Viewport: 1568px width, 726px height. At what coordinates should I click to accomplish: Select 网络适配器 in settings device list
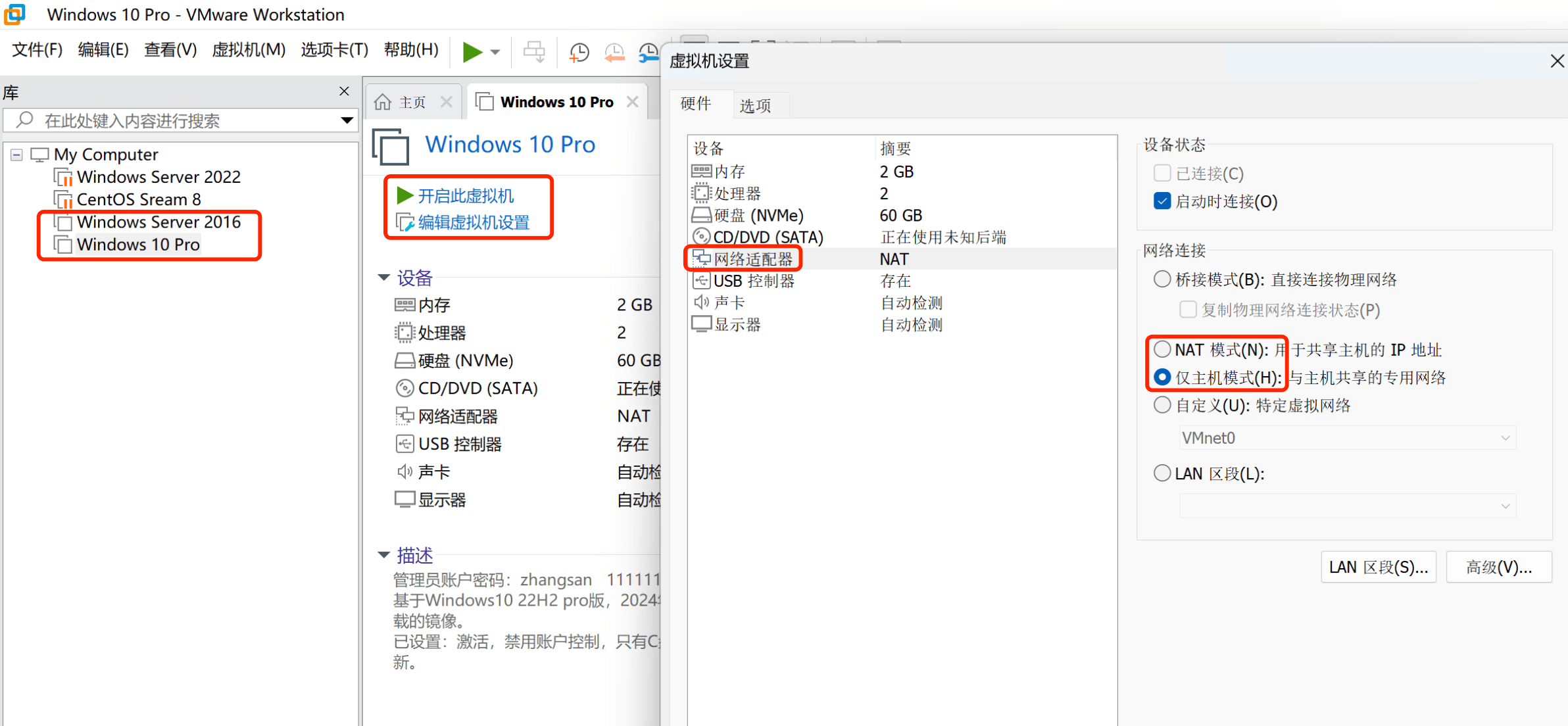902,258
